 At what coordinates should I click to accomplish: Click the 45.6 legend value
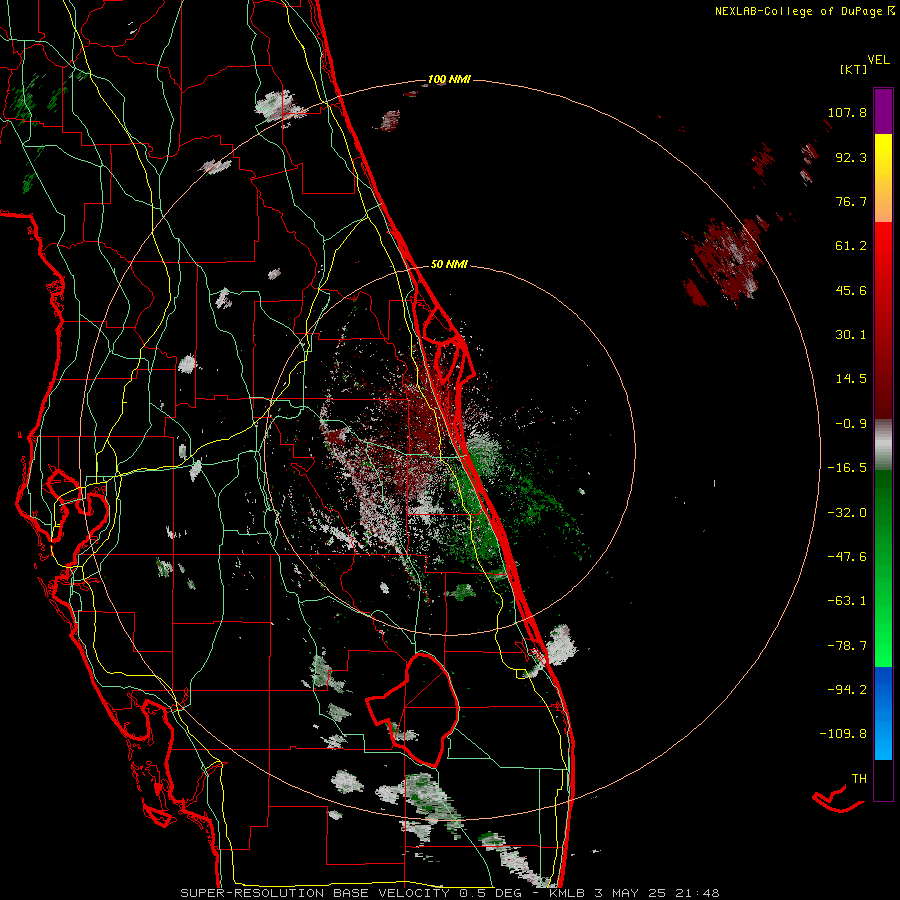tap(851, 290)
